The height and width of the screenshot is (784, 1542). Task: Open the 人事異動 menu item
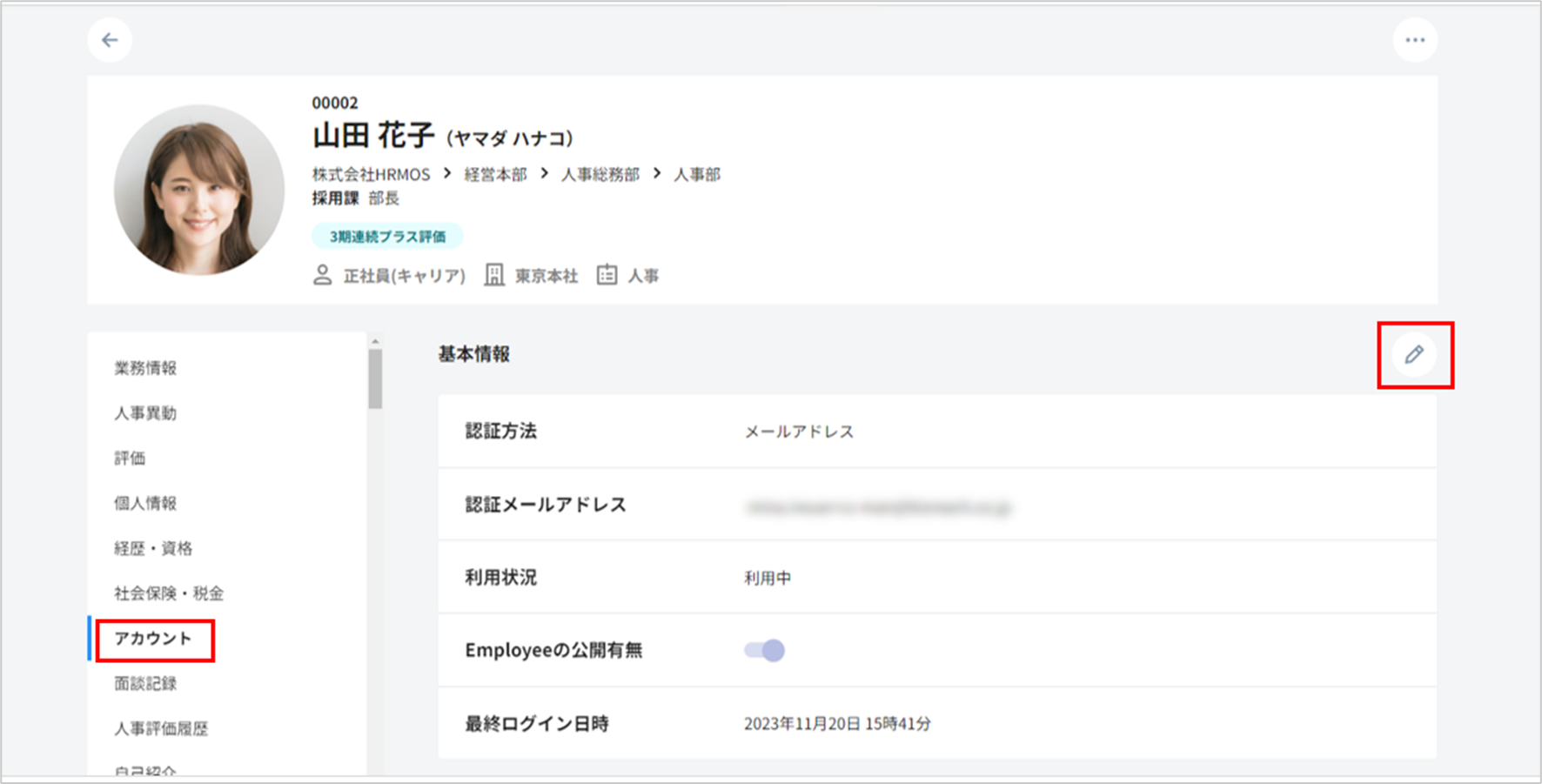click(x=145, y=413)
